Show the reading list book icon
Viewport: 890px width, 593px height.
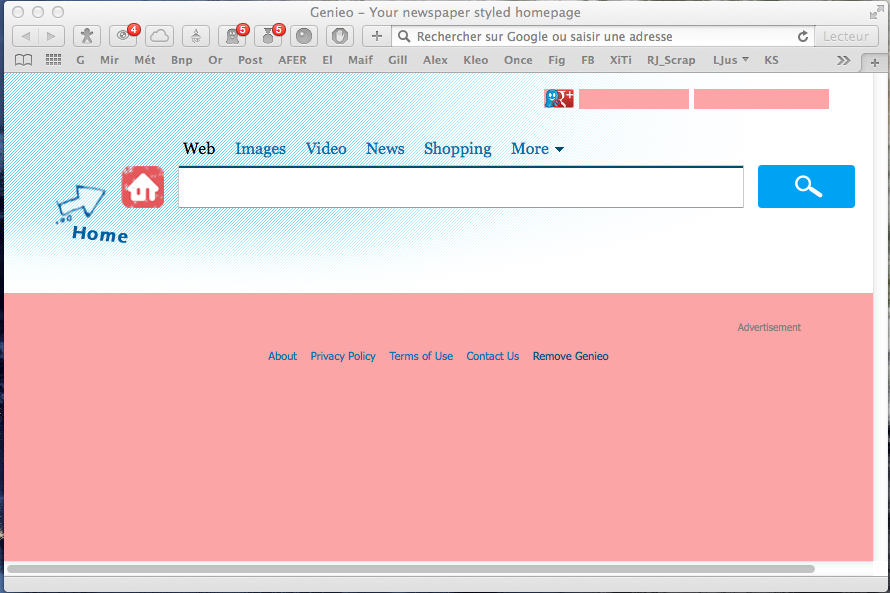click(23, 60)
